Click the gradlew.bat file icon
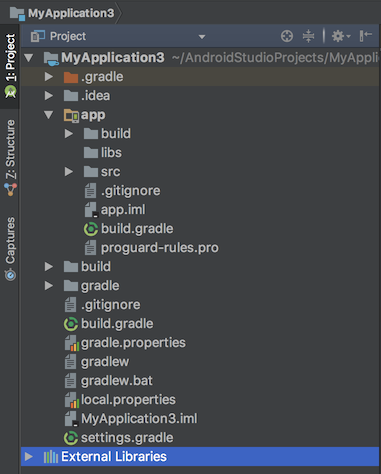381x474 pixels. coord(70,381)
